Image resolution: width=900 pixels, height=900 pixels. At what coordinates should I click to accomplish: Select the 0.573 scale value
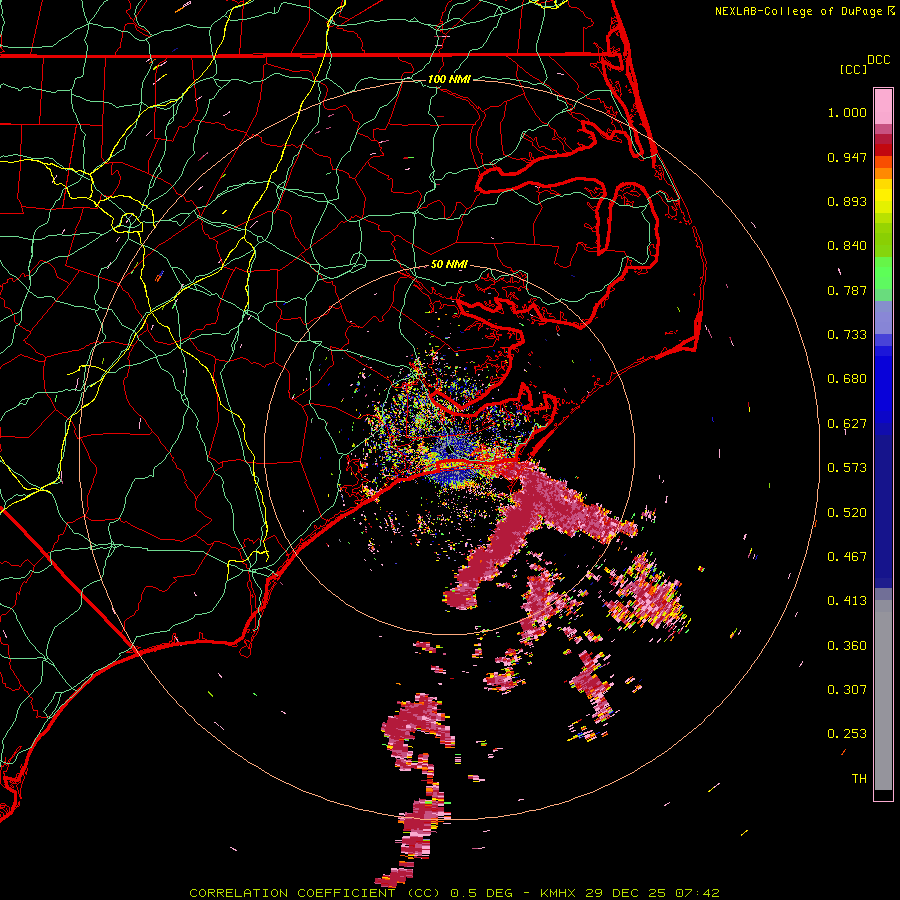(x=847, y=468)
